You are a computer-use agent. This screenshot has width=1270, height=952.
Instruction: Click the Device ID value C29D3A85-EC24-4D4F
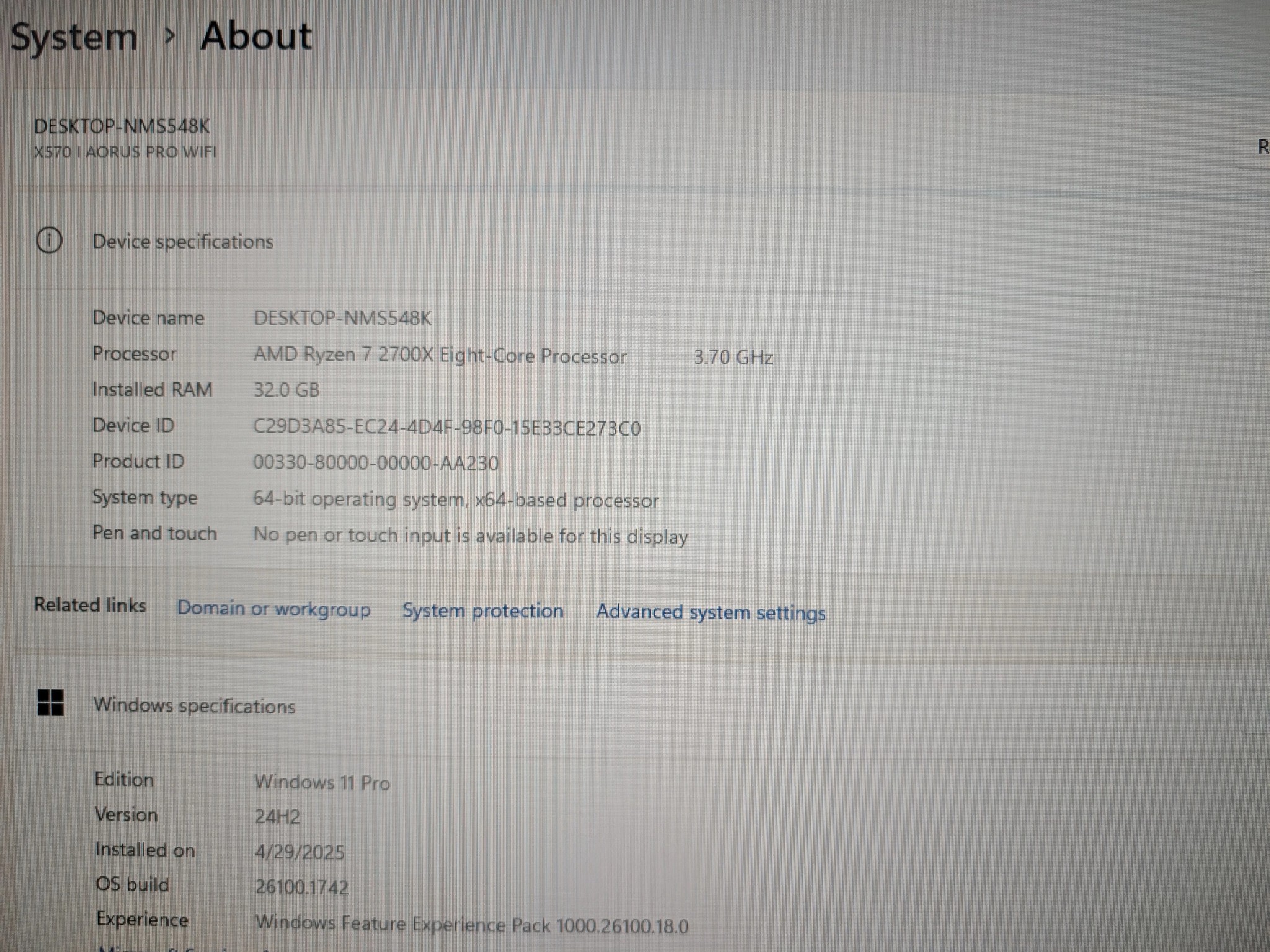pos(446,428)
